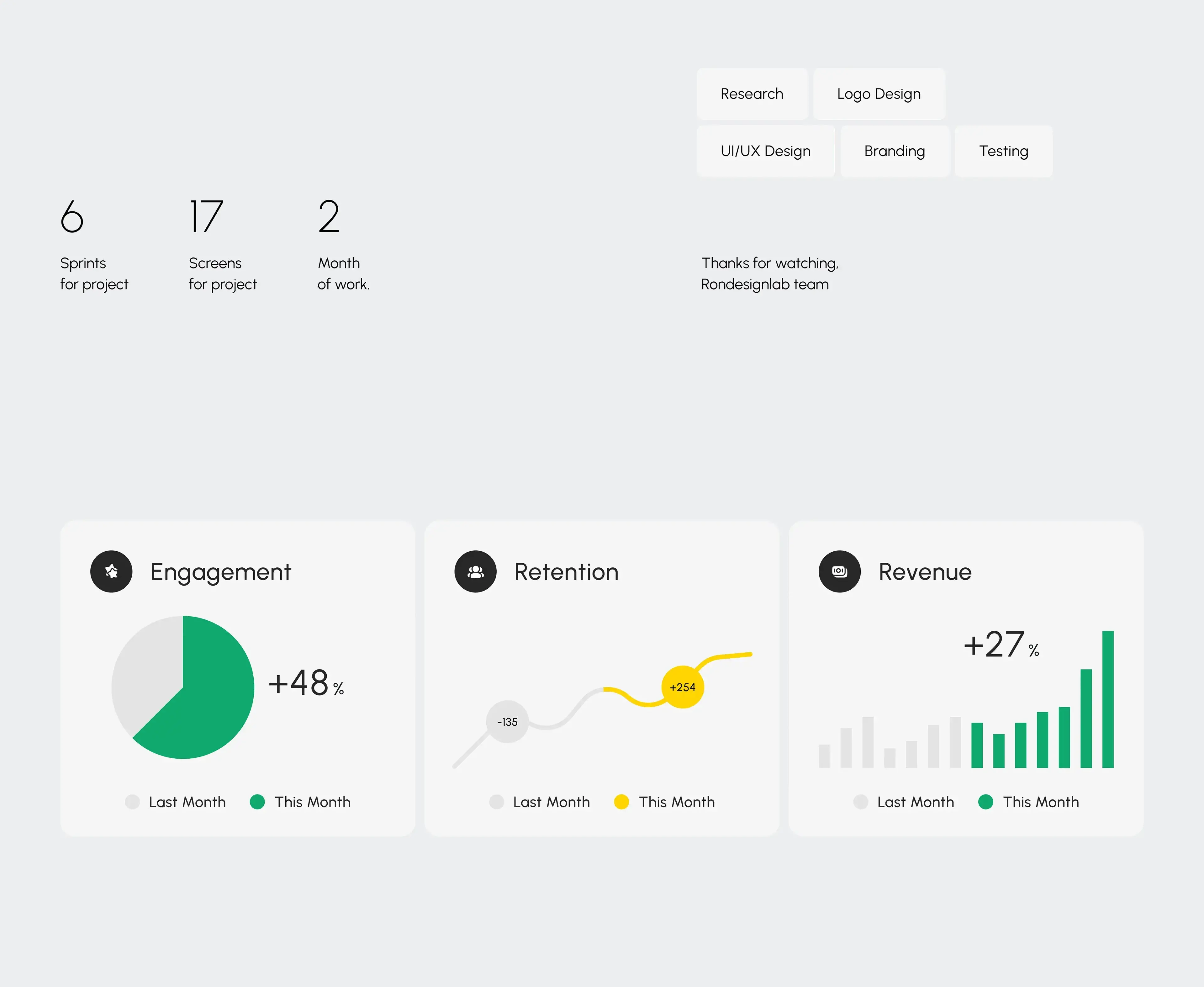Click the "+27%" Revenue value
Screen dimensions: 1204x987
click(1002, 644)
